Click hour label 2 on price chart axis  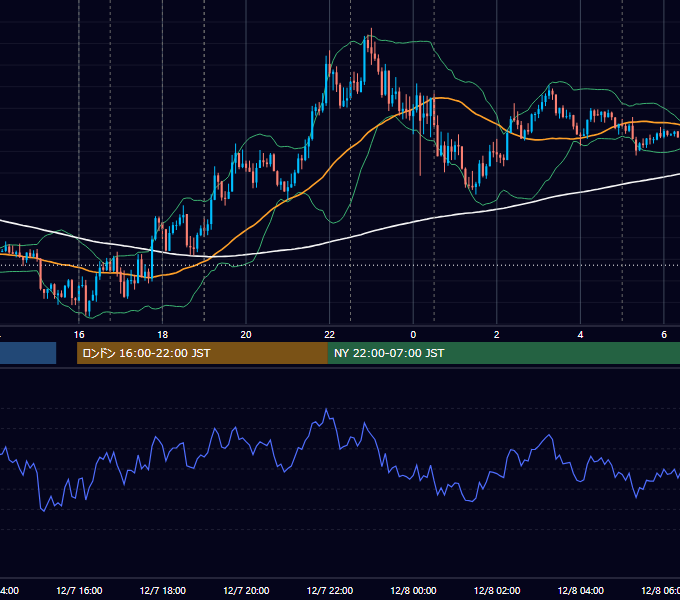point(497,334)
